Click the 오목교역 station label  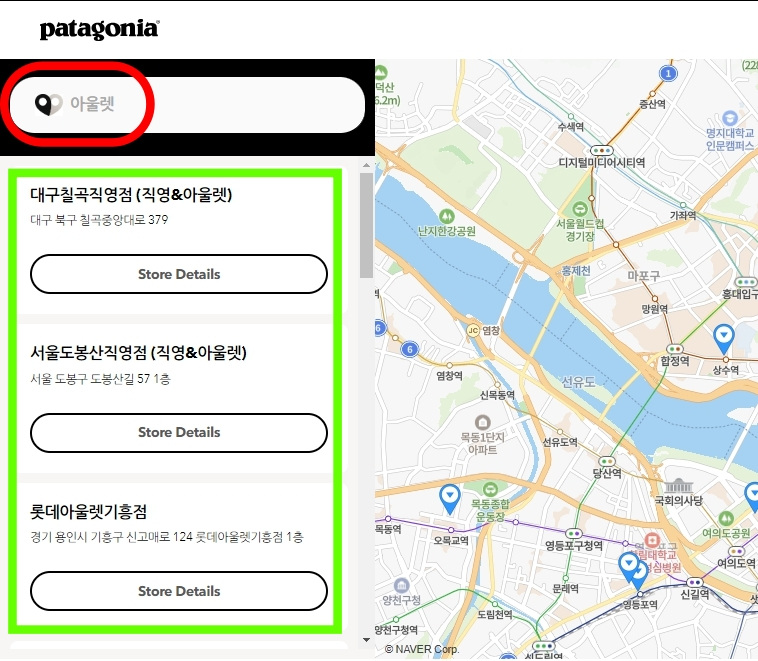pos(451,541)
